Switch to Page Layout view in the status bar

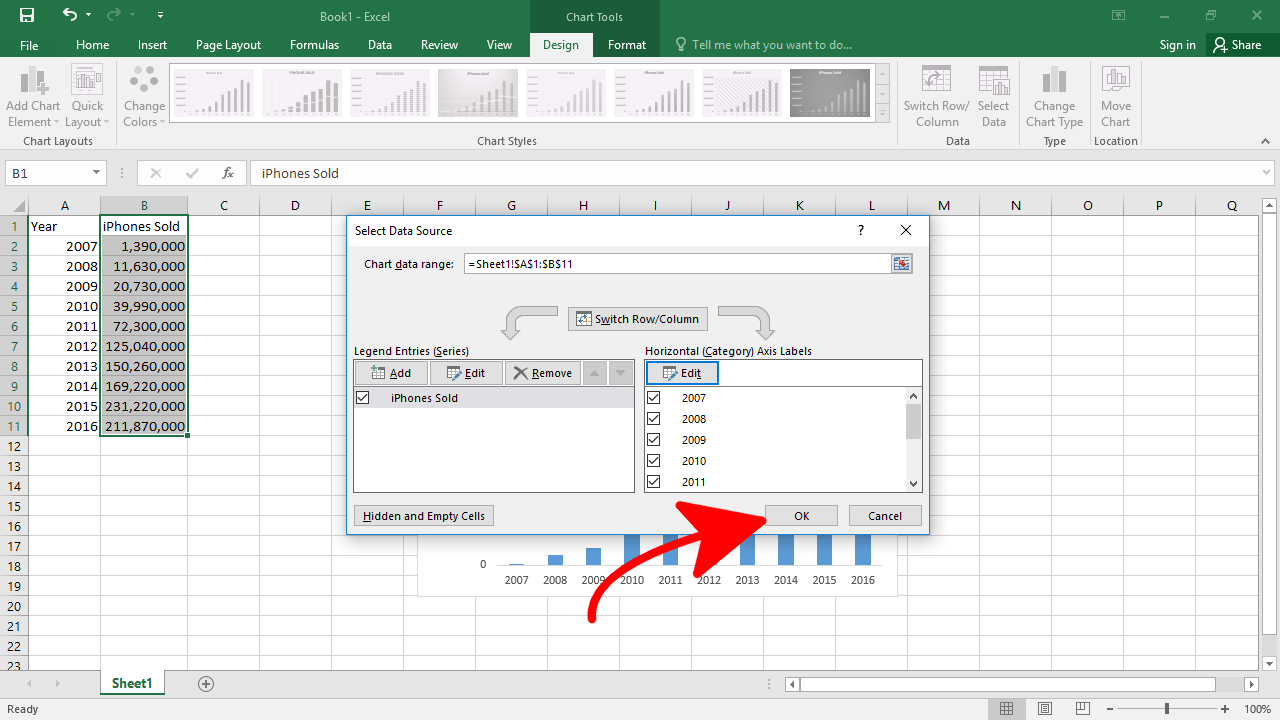coord(1044,709)
